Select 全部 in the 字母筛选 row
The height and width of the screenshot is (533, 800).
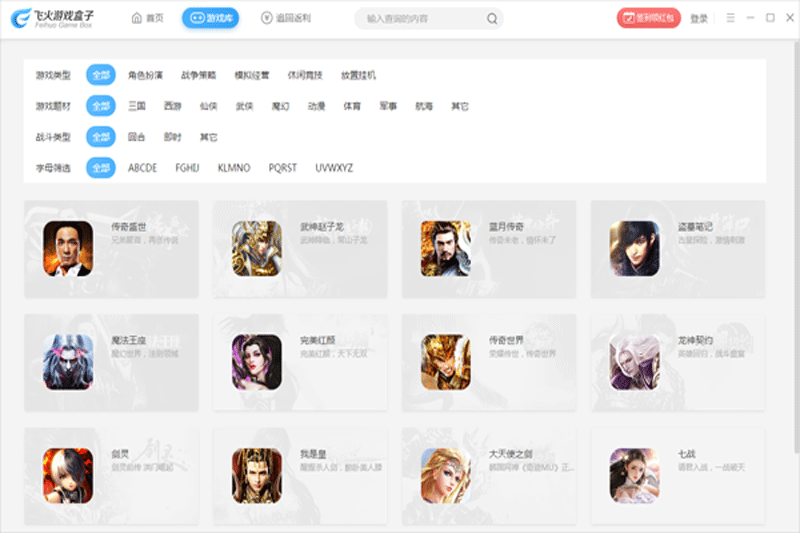101,168
